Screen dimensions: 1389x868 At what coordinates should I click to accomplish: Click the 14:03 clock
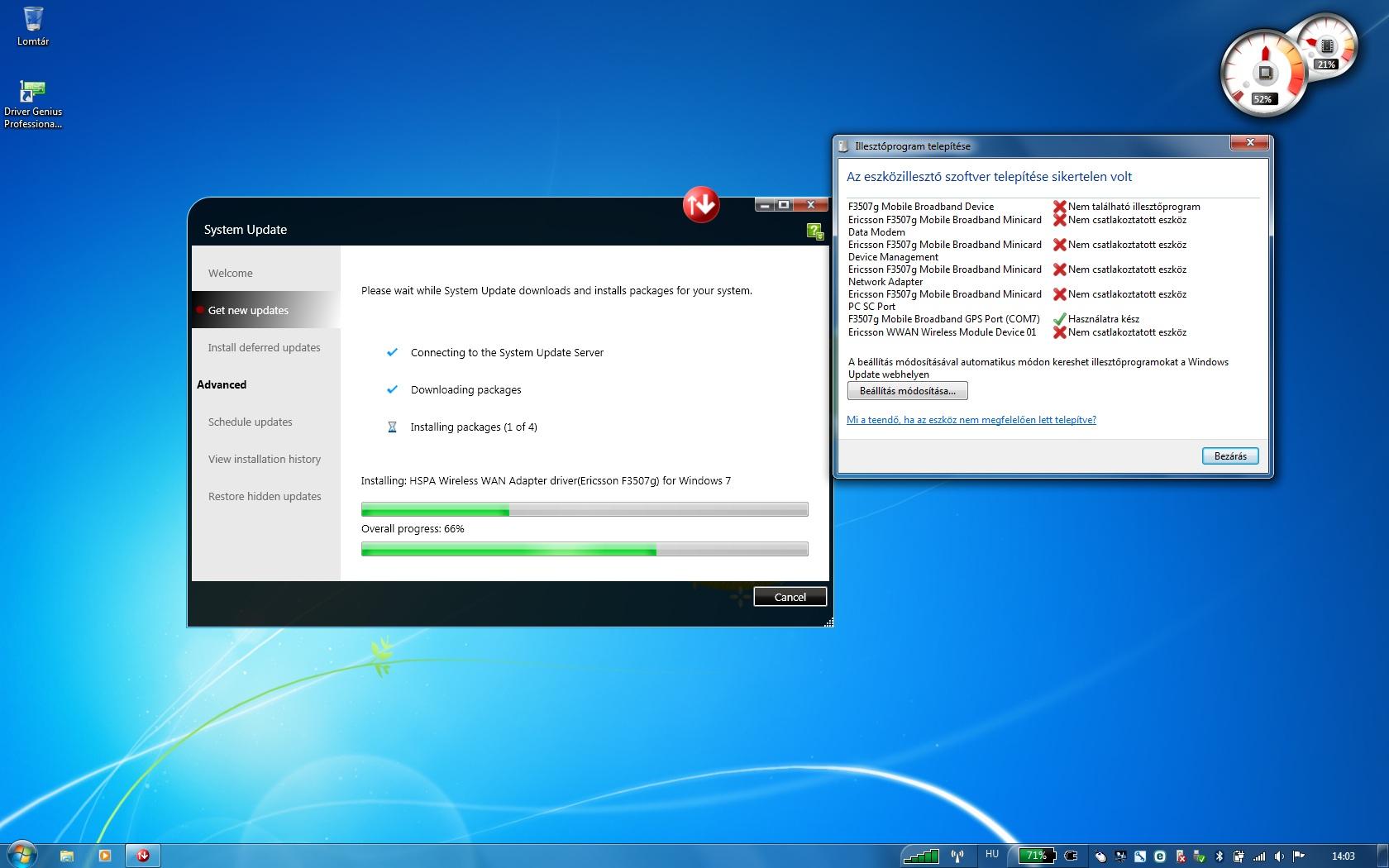click(1344, 856)
